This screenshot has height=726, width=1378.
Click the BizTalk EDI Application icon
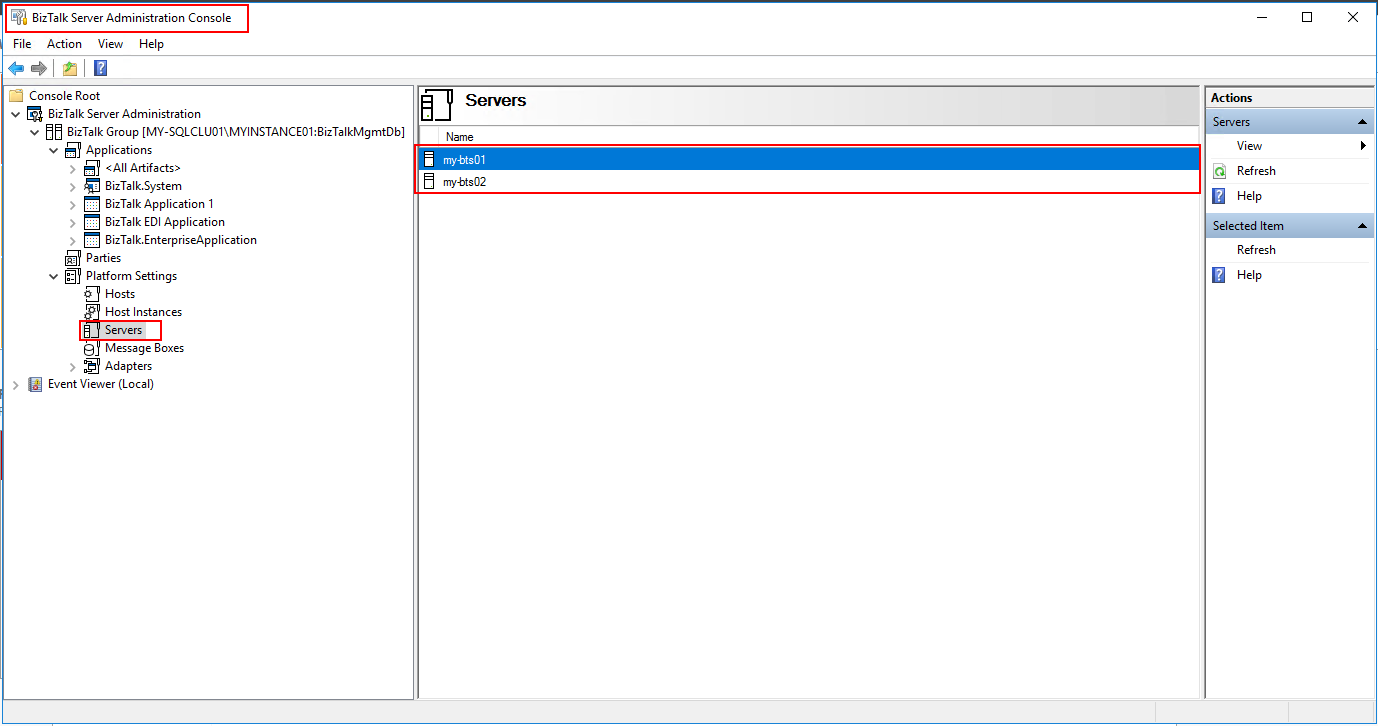coord(92,222)
